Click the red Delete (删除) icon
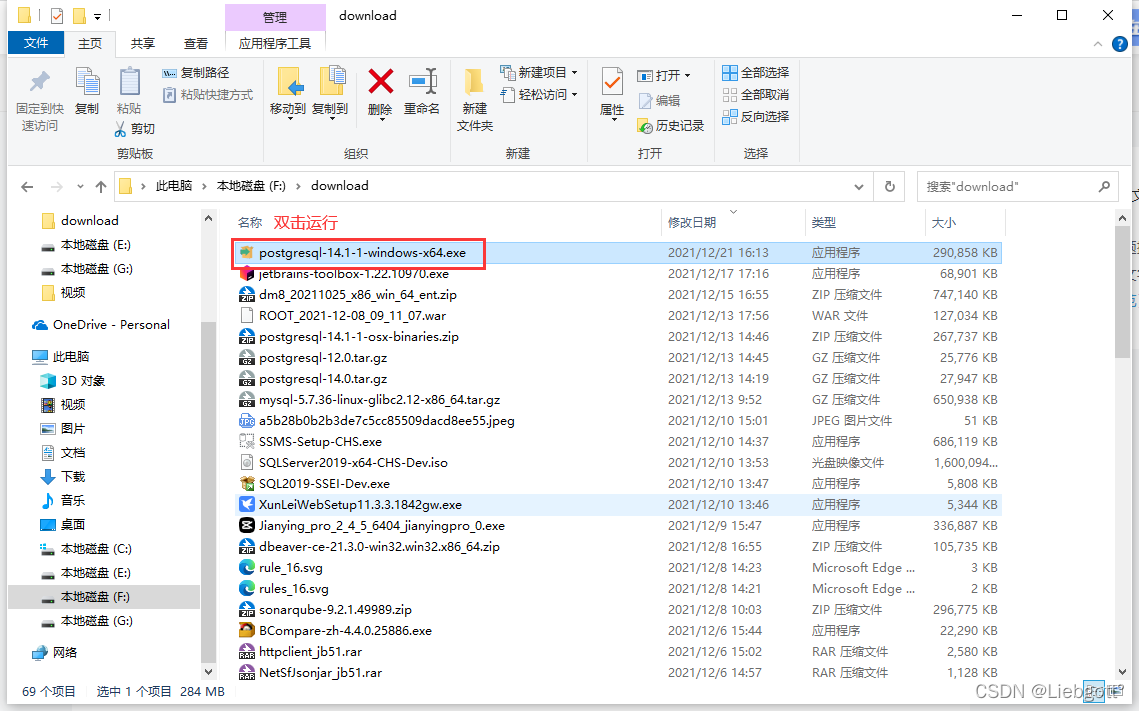The height and width of the screenshot is (711, 1139). [381, 82]
